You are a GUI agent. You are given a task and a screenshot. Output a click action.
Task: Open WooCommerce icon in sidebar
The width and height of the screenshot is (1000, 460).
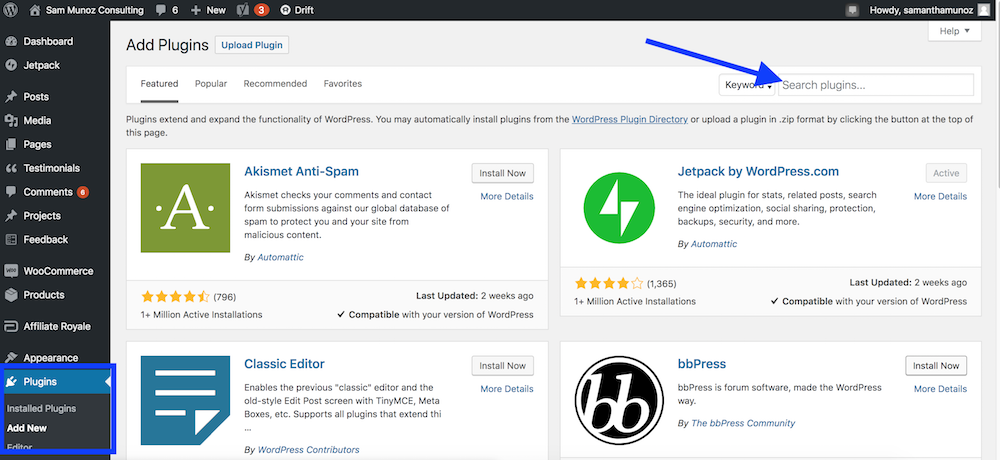click(11, 271)
